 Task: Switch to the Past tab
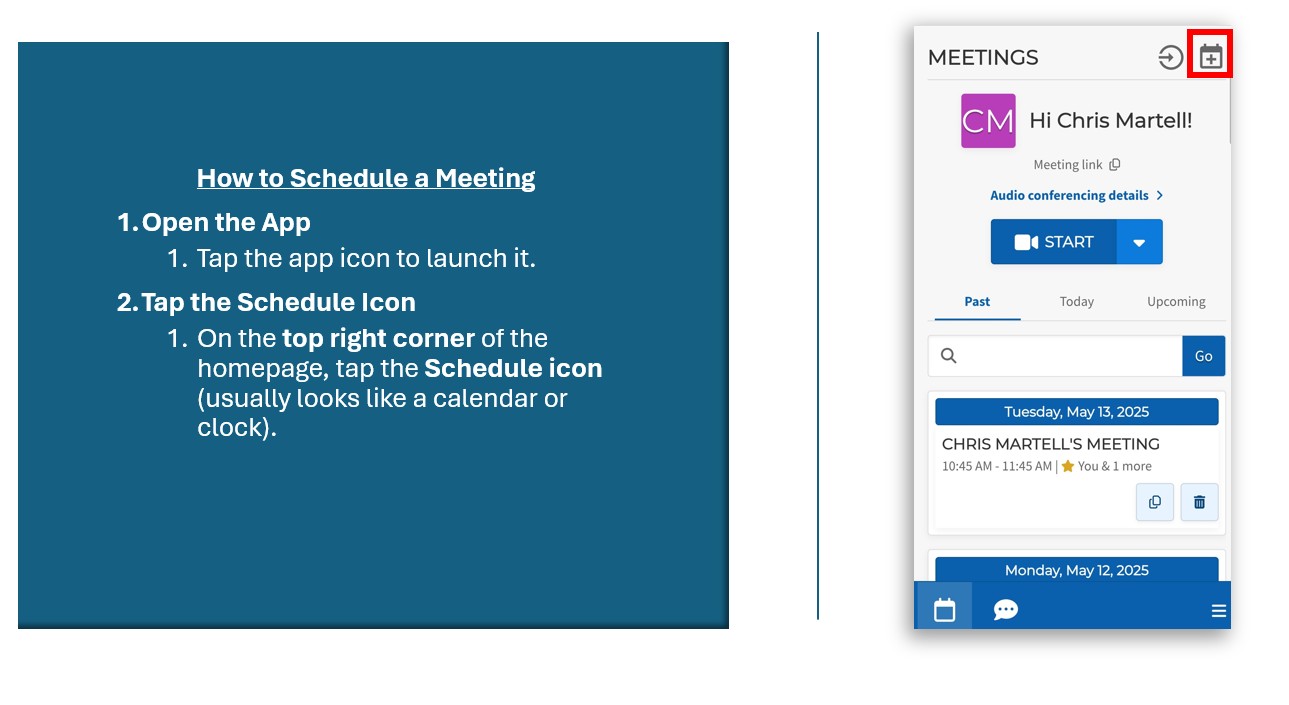coord(977,302)
